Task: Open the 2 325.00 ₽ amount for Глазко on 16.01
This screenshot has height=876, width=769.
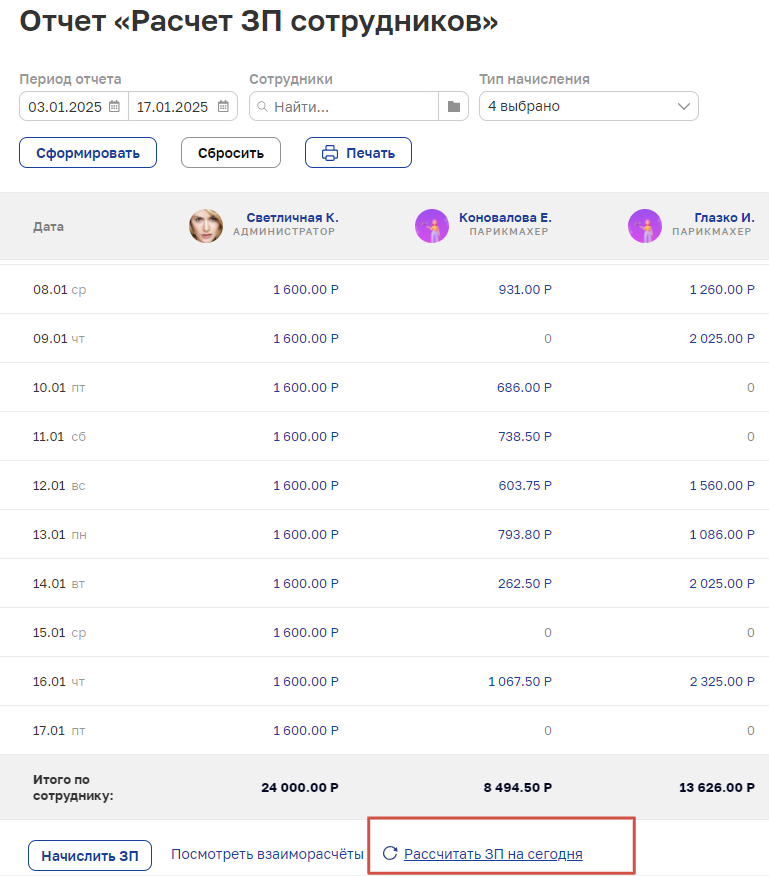Action: pyautogui.click(x=722, y=682)
